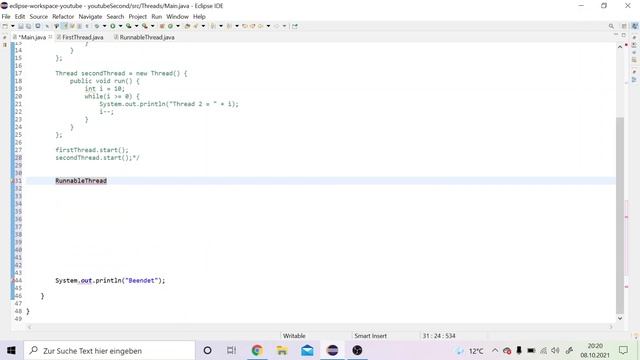The width and height of the screenshot is (640, 360).
Task: Switch to the RunnableThread.java tab
Action: (147, 37)
